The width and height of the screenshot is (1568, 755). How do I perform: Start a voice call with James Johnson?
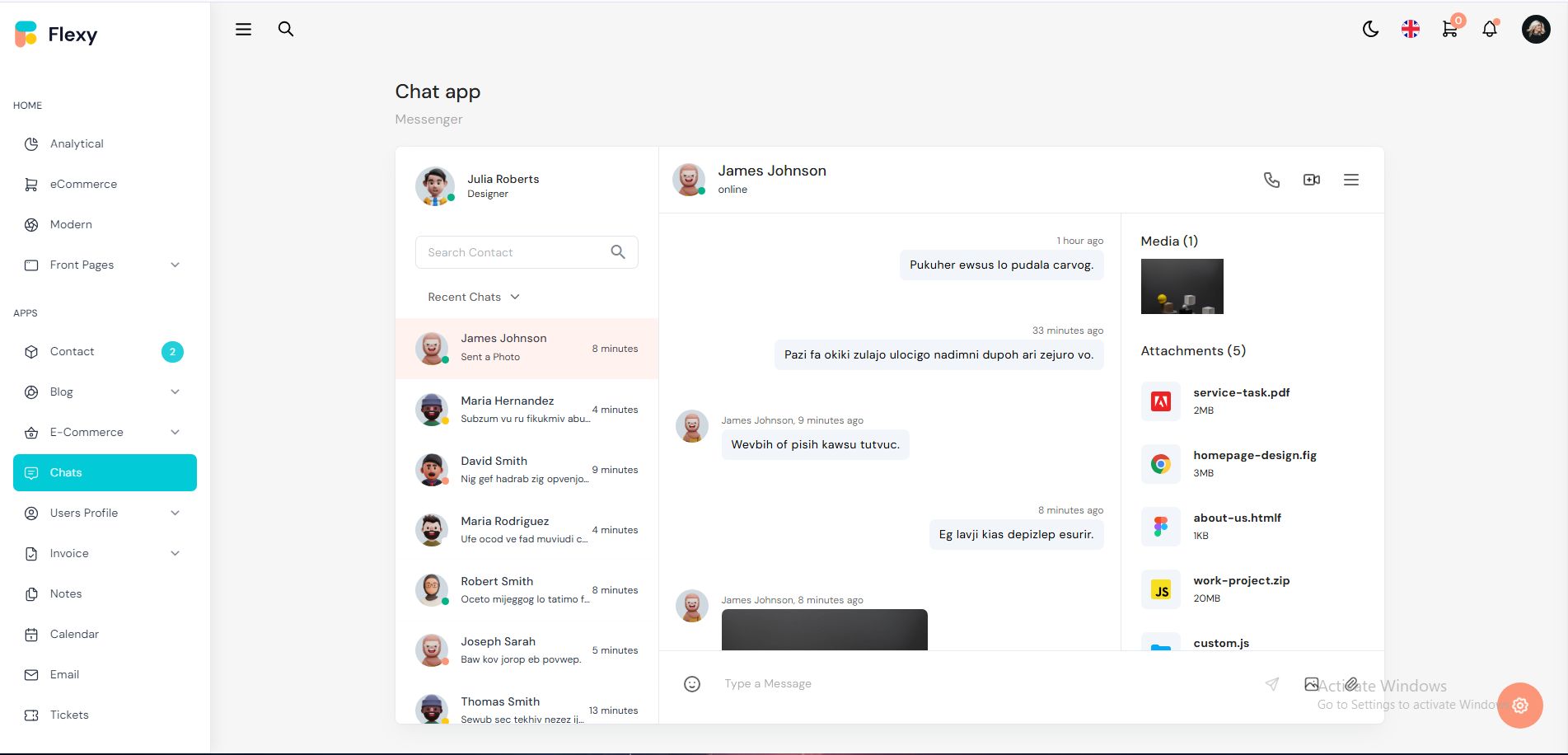1271,180
